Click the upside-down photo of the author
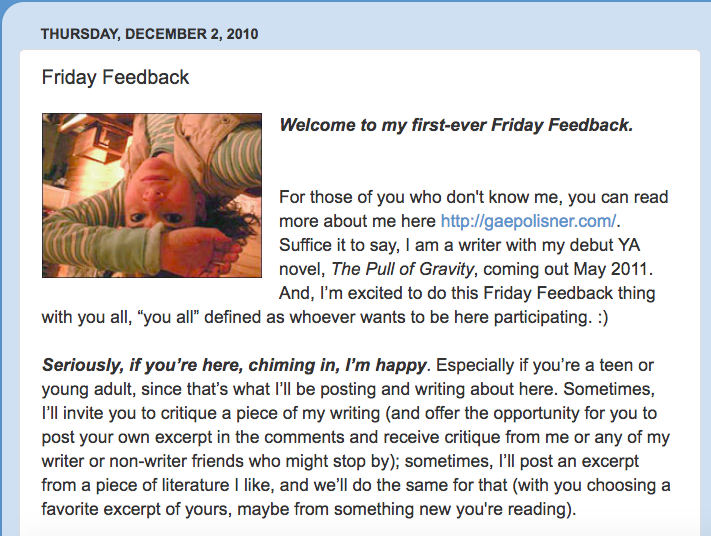The height and width of the screenshot is (536, 711). [x=151, y=195]
